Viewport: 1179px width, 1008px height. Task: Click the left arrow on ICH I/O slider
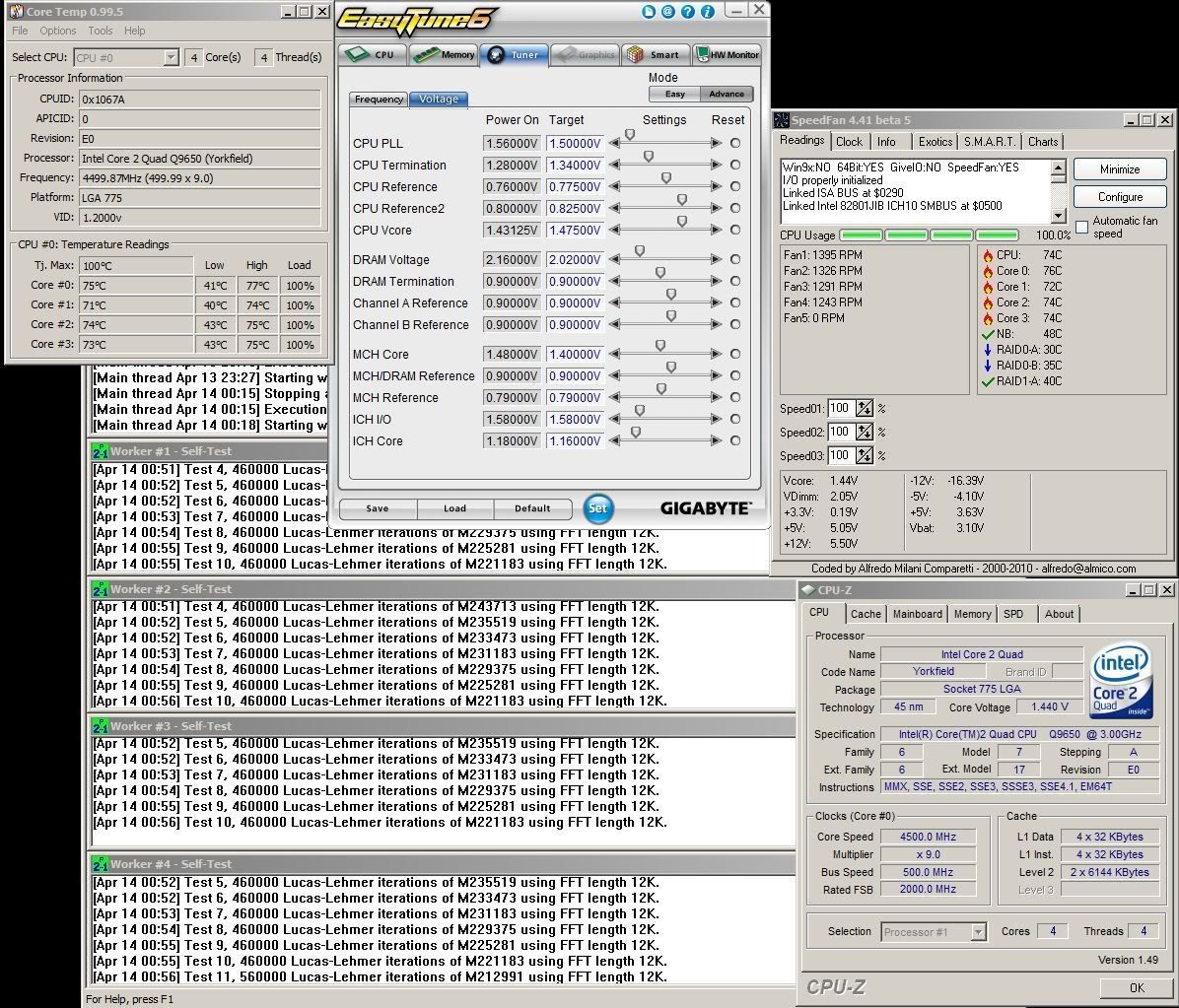615,420
